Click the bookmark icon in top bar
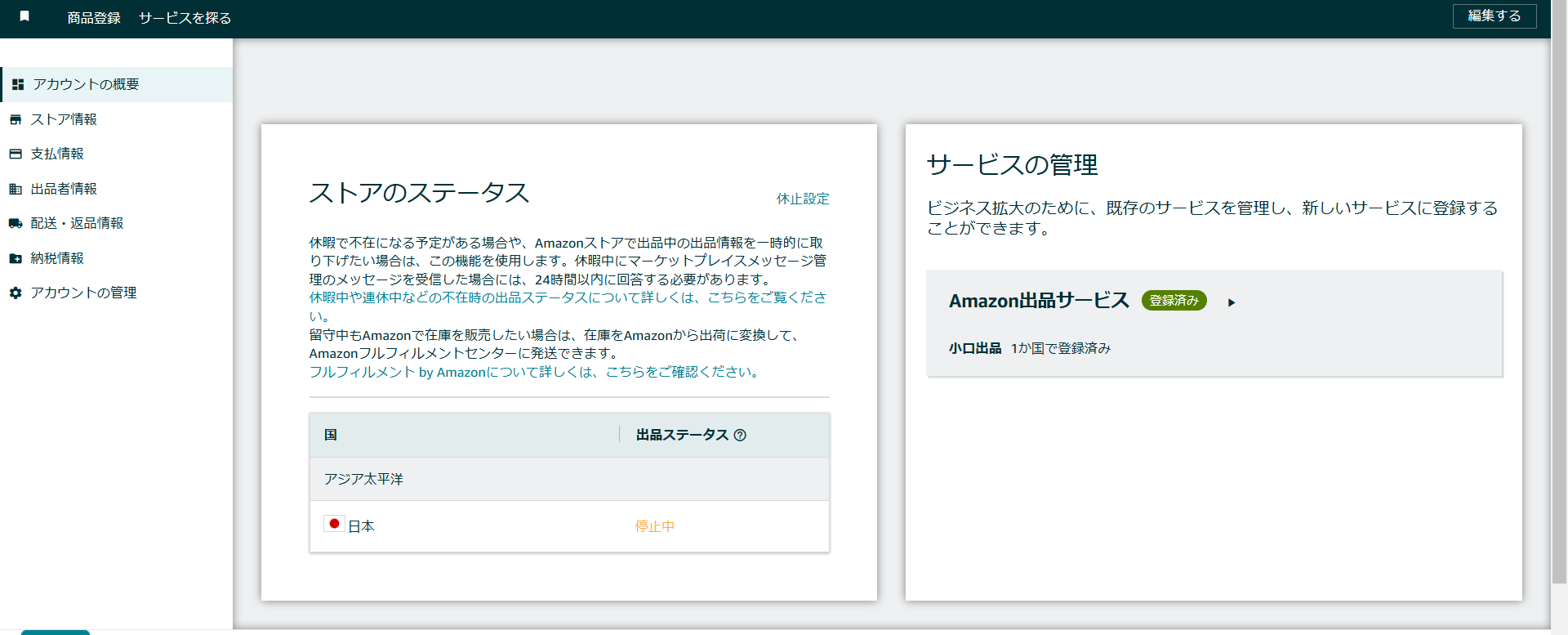Screen dimensions: 1568x635 click(x=24, y=16)
